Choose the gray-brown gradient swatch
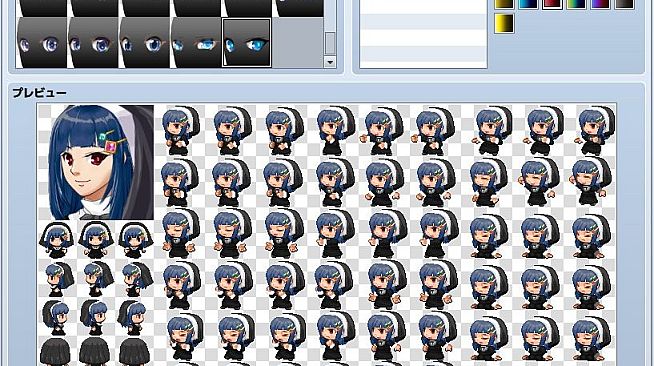The width and height of the screenshot is (654, 366). pos(624,4)
